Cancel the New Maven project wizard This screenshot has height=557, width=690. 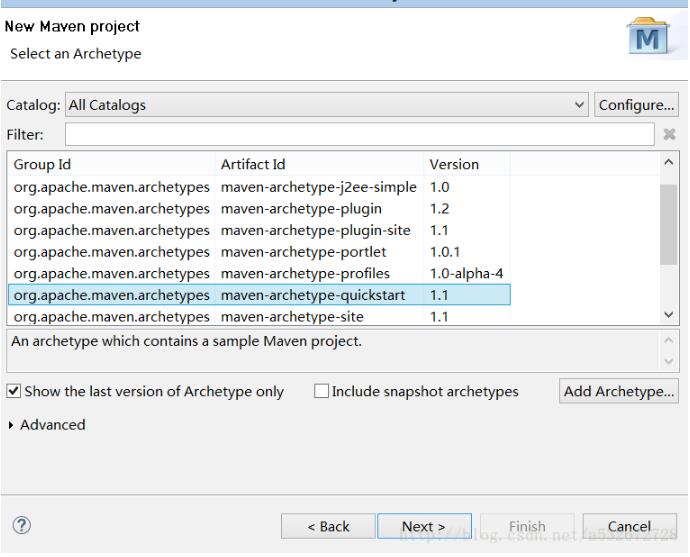pyautogui.click(x=629, y=526)
